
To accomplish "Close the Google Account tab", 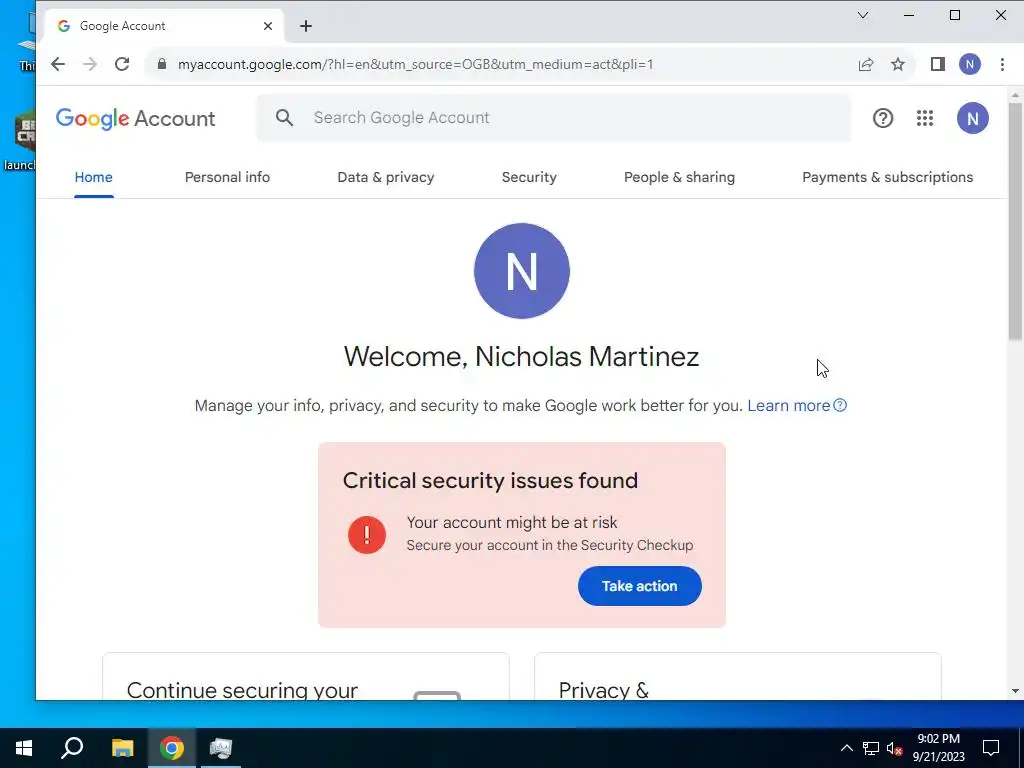I will point(268,26).
